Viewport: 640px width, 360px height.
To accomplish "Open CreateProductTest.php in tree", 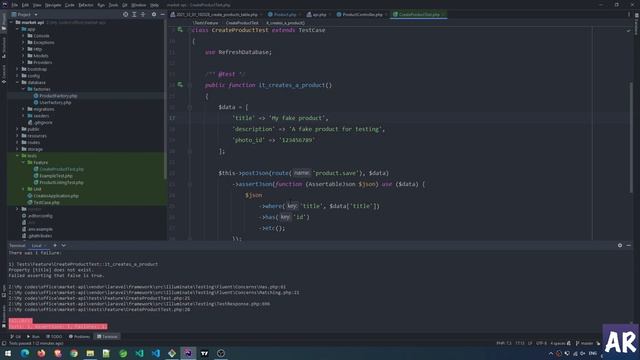I will pyautogui.click(x=61, y=169).
